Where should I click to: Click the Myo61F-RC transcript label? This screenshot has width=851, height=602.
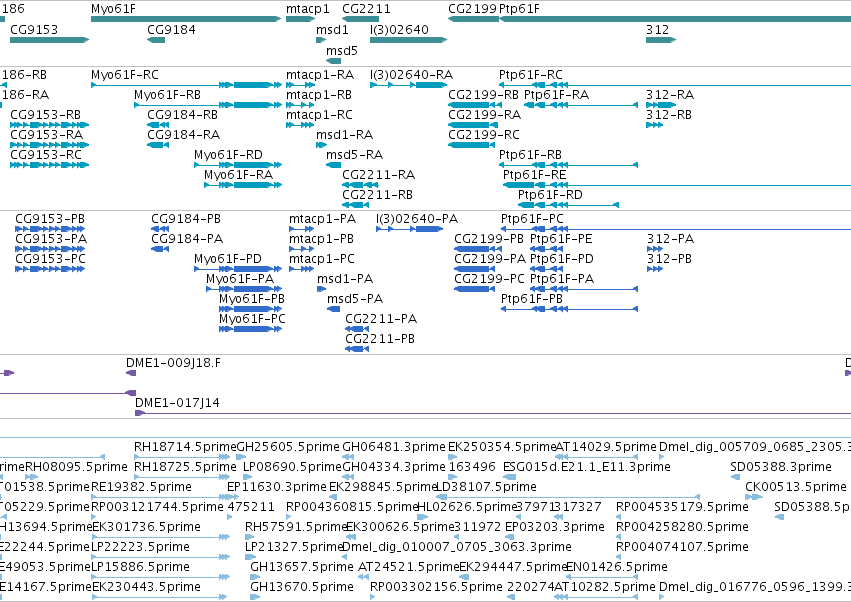tap(125, 75)
